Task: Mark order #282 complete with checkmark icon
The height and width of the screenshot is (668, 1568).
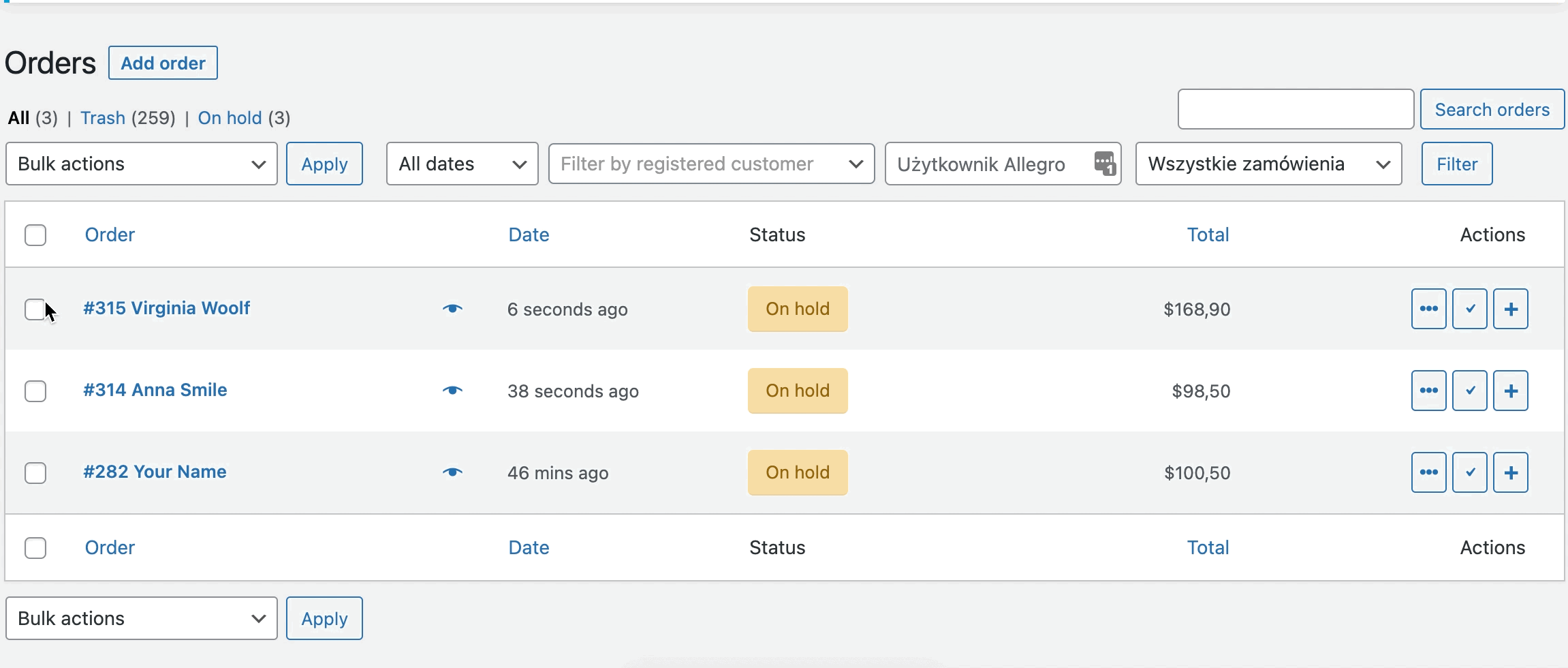Action: [x=1469, y=472]
